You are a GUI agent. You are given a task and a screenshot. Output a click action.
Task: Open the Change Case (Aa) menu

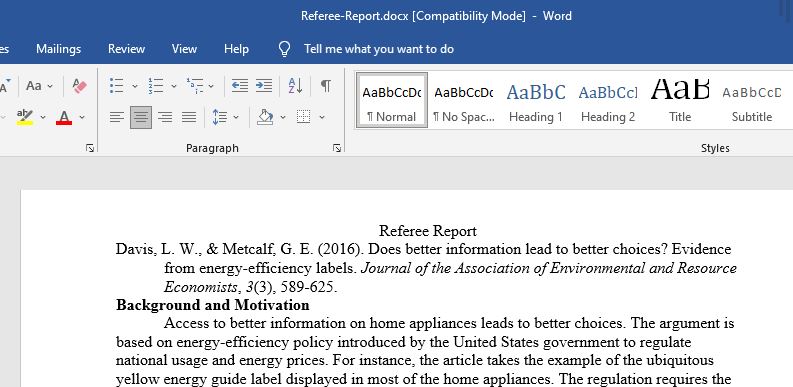coord(39,86)
